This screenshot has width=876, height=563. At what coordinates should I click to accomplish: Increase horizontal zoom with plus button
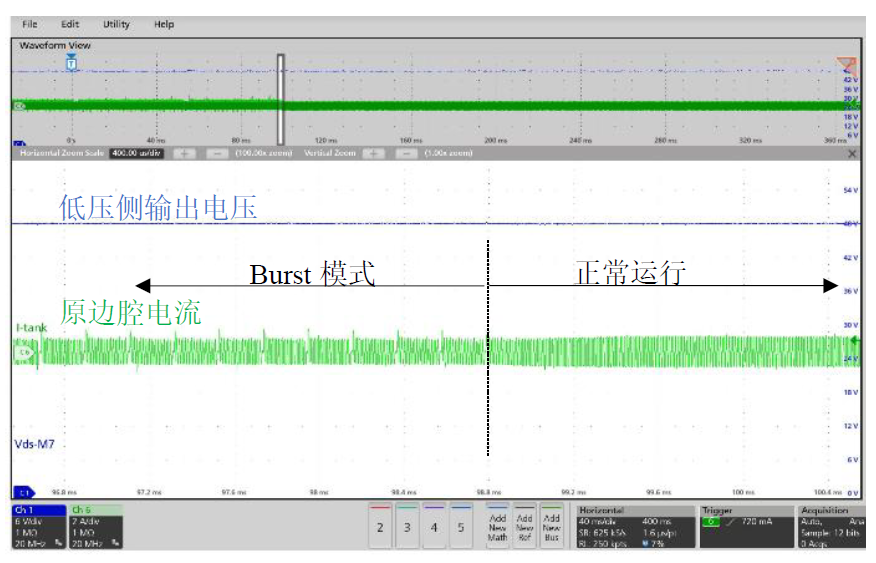185,154
